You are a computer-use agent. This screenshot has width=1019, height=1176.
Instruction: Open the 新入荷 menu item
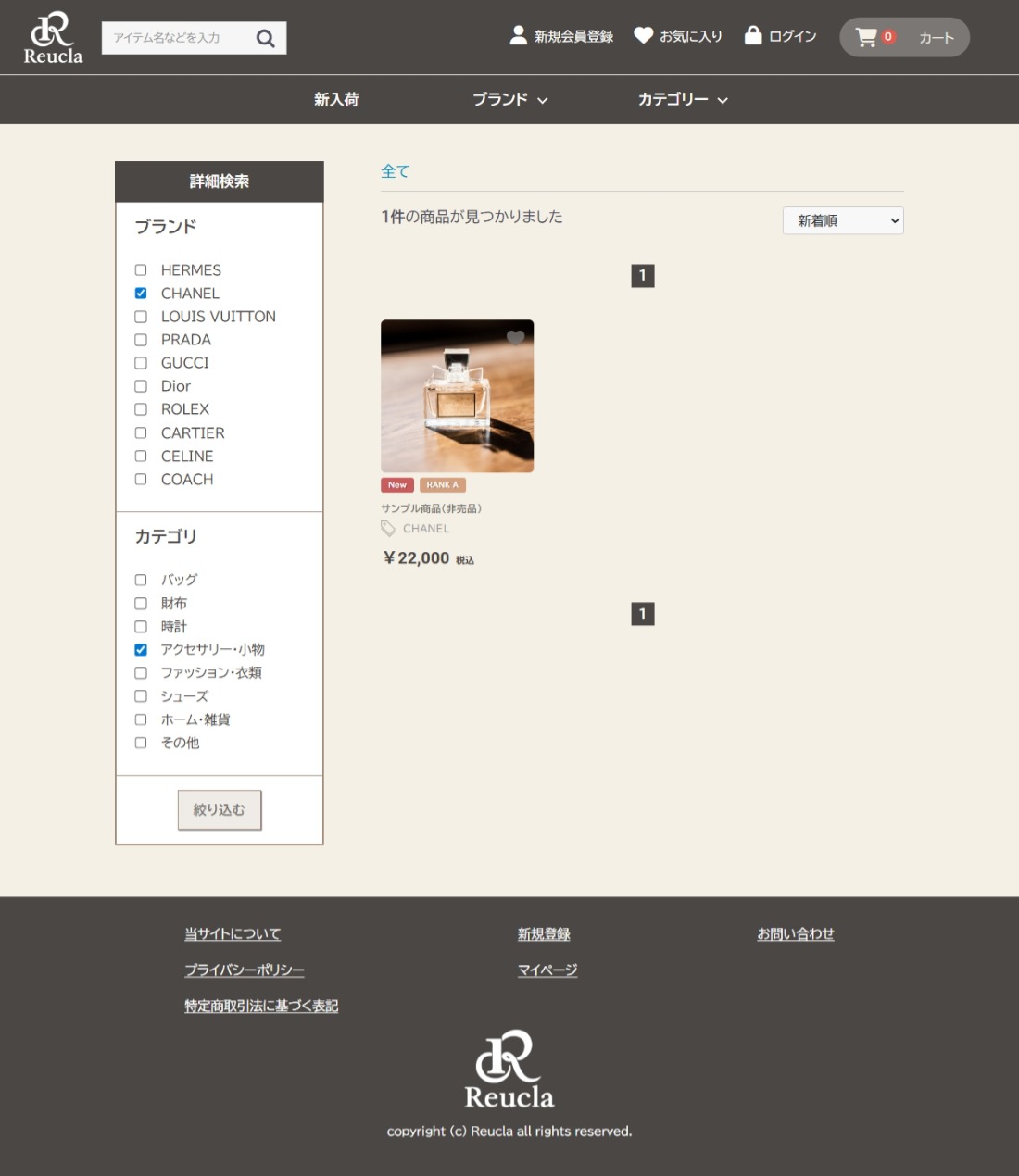click(336, 99)
